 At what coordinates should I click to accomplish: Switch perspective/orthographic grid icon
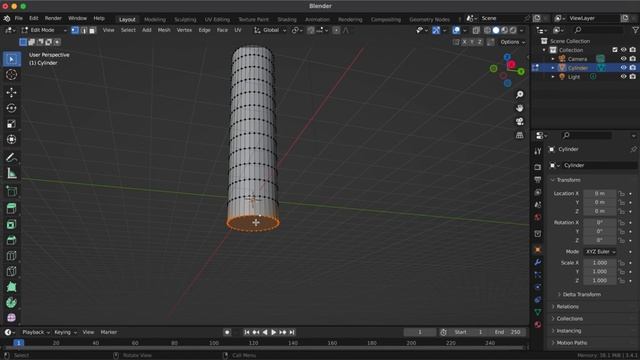(x=520, y=135)
